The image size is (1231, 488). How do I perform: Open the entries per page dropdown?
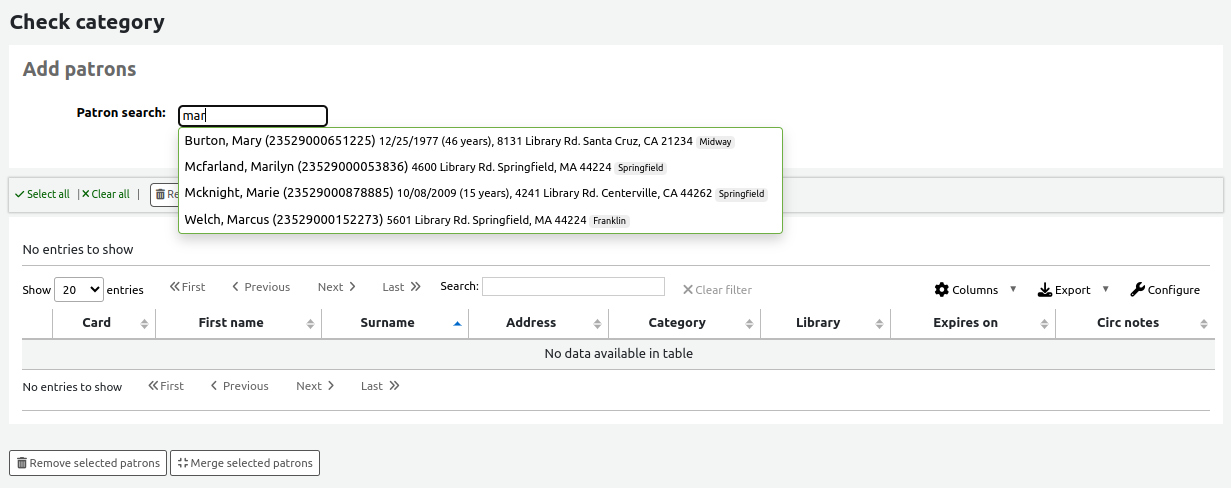[x=78, y=290]
